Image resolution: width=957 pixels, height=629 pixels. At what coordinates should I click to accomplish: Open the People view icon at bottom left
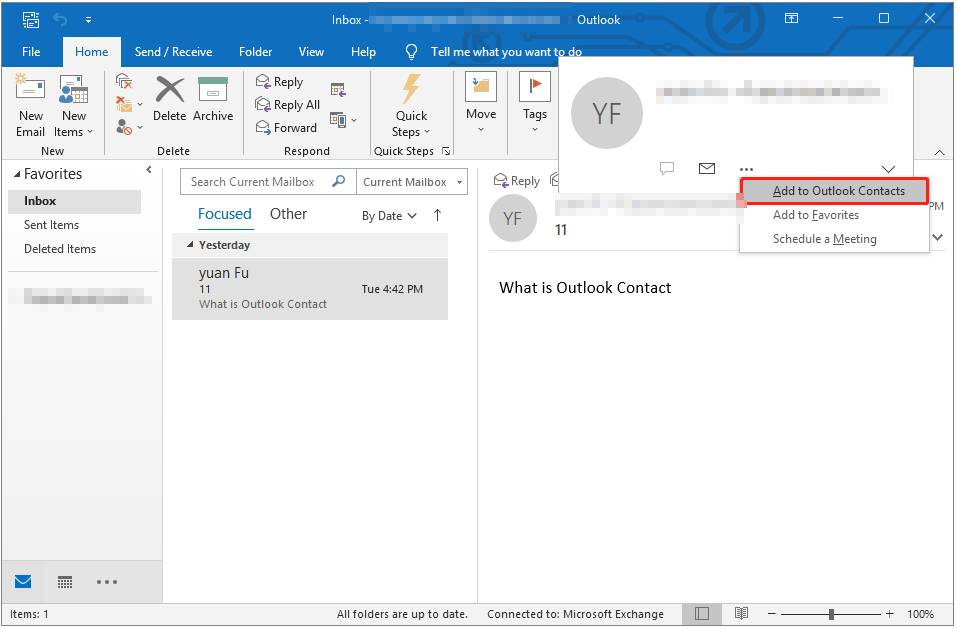click(107, 582)
